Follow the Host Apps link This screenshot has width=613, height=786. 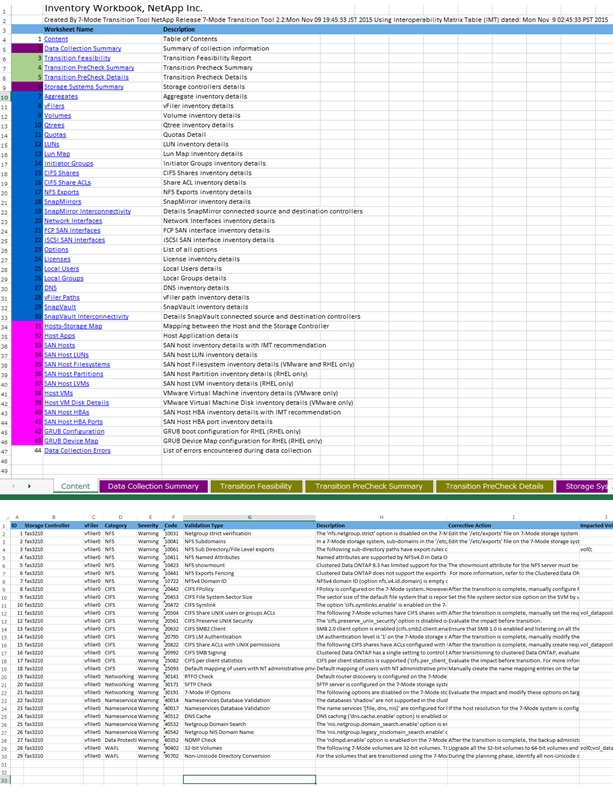click(x=60, y=336)
